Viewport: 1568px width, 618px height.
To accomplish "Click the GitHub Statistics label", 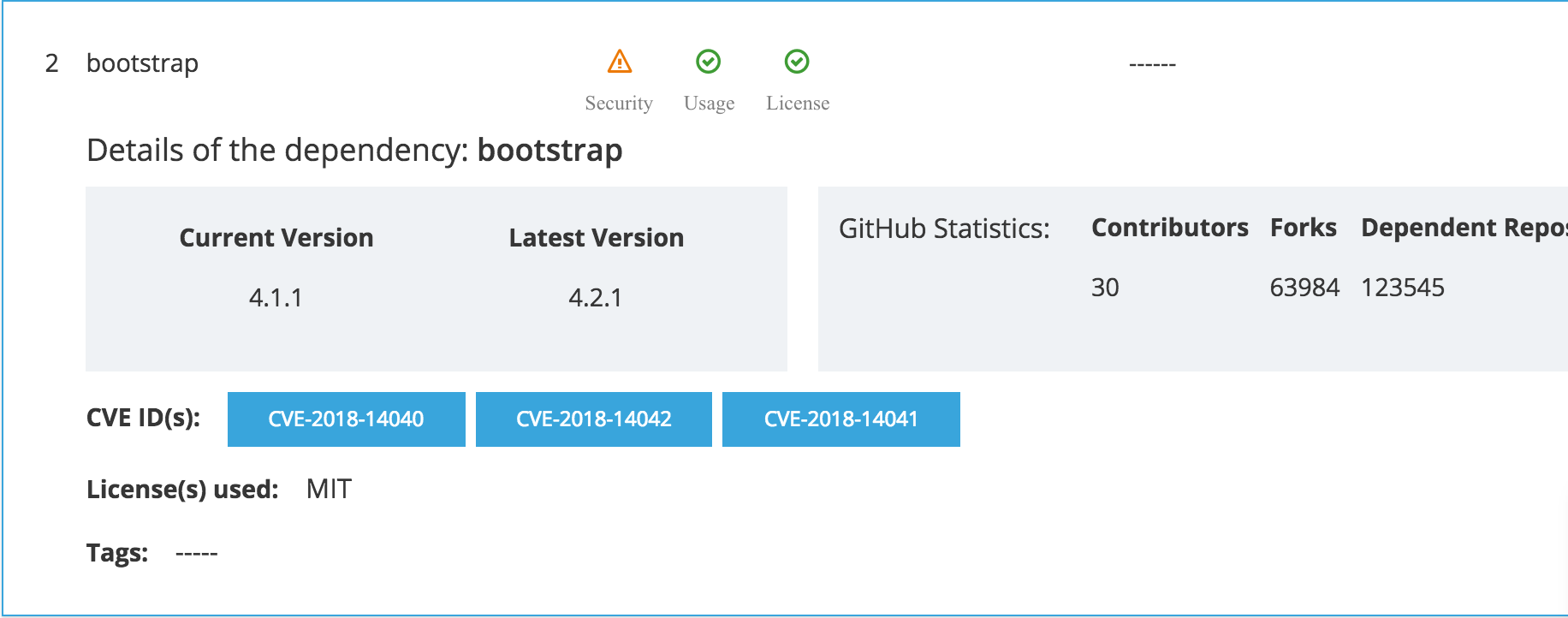I will 944,229.
